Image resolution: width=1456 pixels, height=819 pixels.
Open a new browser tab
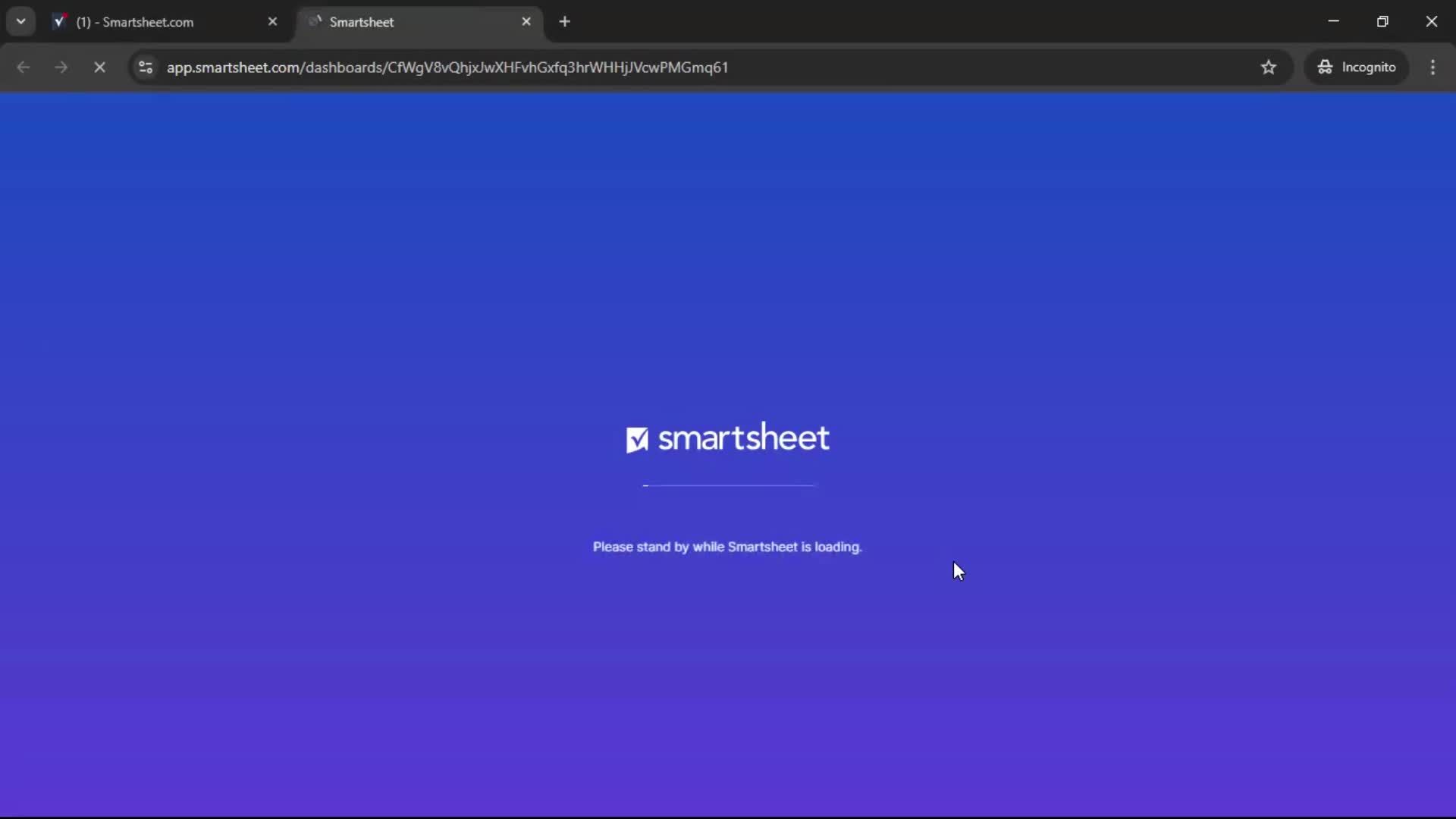(x=566, y=21)
